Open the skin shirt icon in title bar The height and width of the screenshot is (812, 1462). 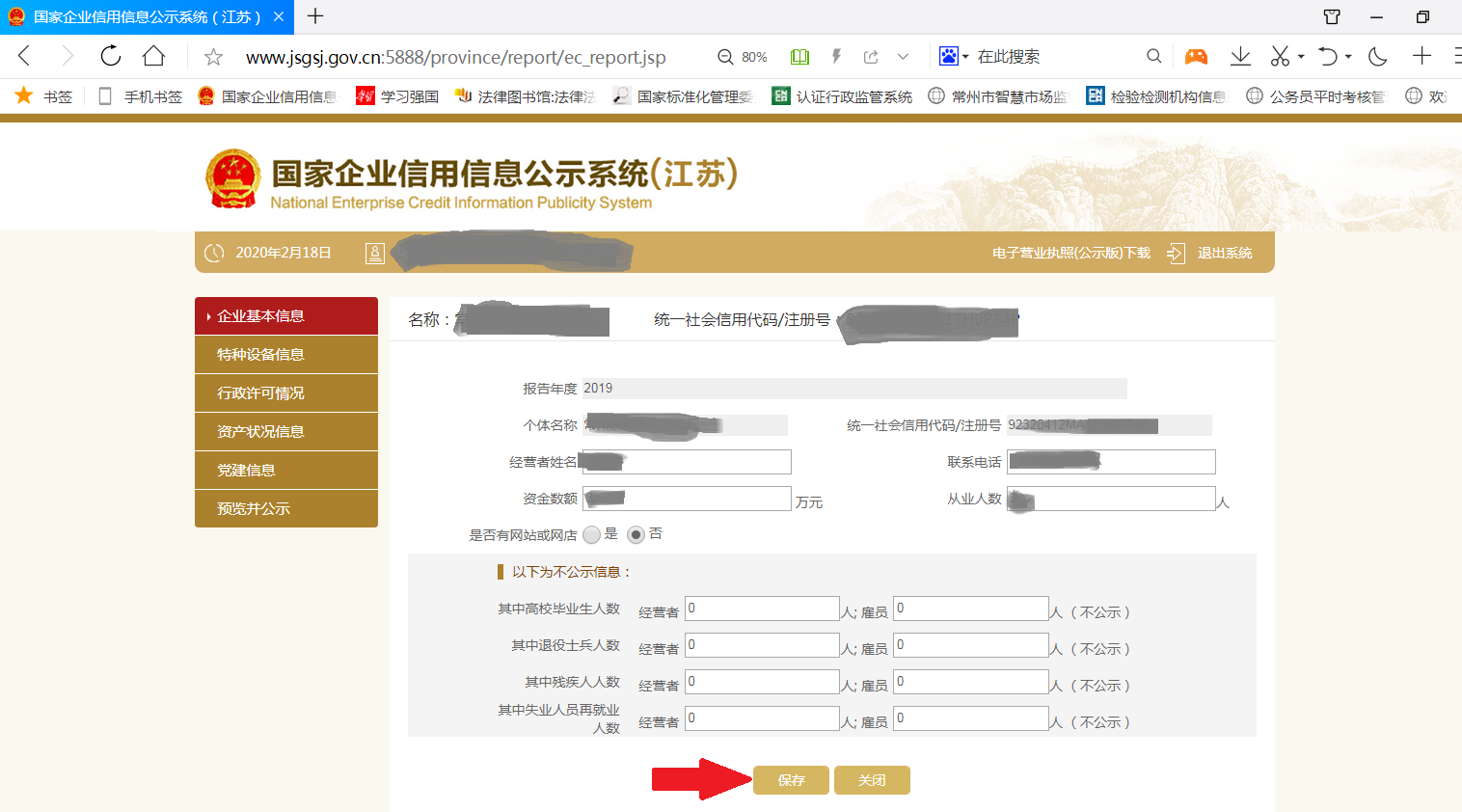[1332, 16]
